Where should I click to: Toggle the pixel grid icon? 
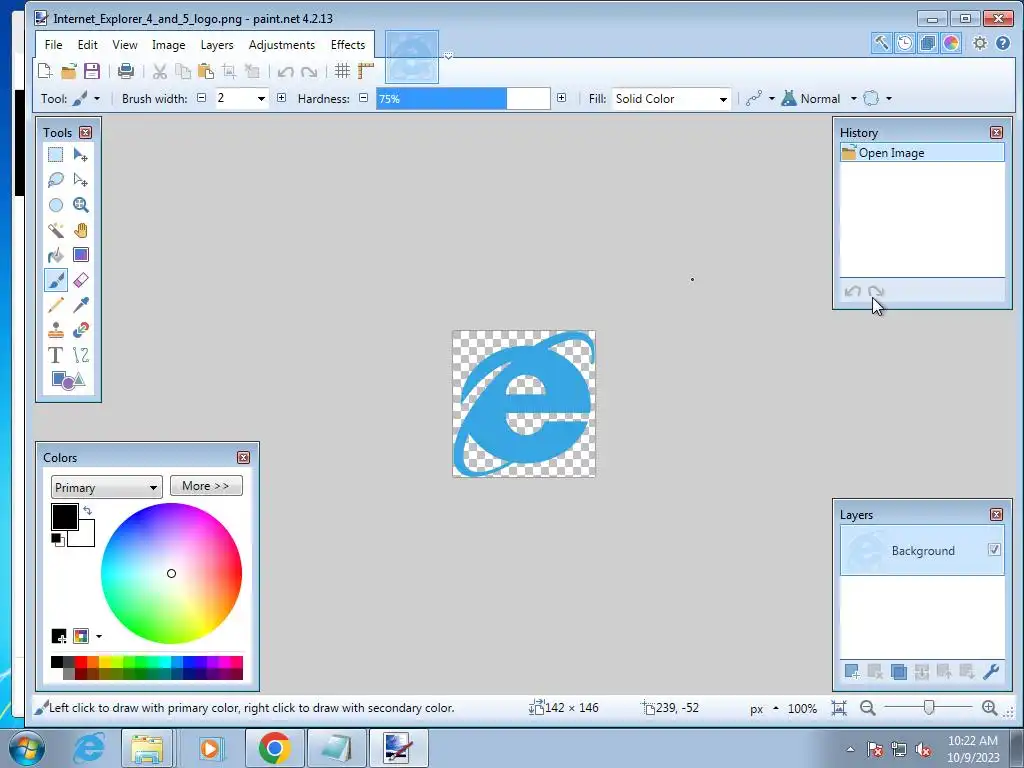[x=342, y=71]
